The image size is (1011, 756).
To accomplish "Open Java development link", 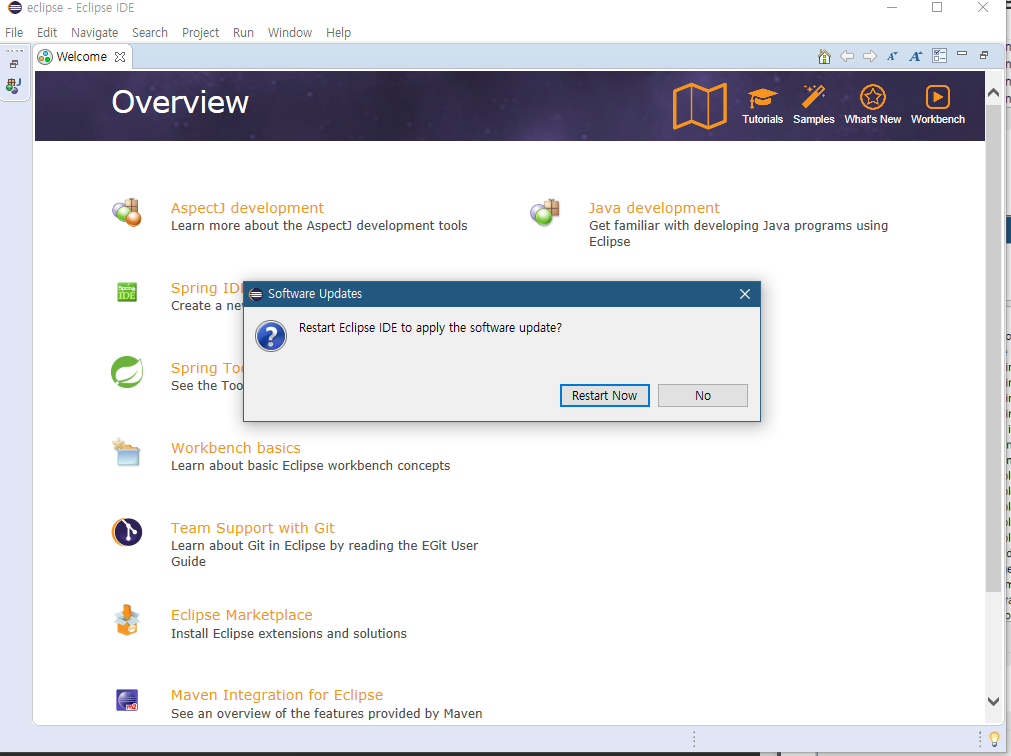I will (x=654, y=208).
